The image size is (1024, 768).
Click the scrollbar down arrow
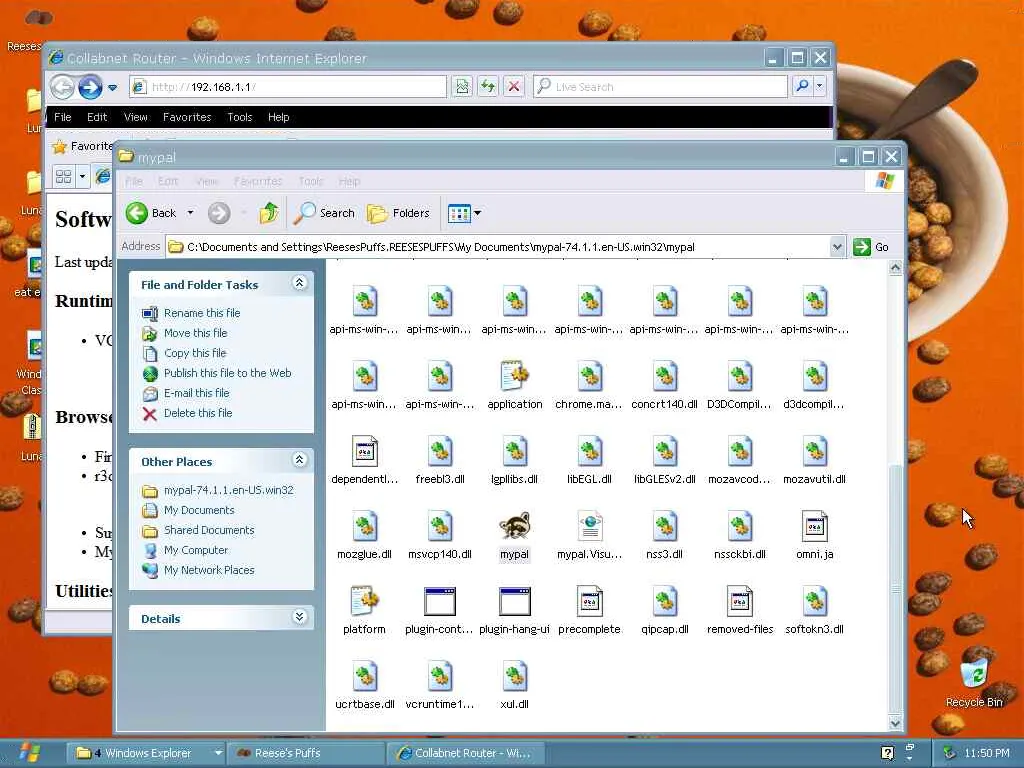(x=895, y=723)
